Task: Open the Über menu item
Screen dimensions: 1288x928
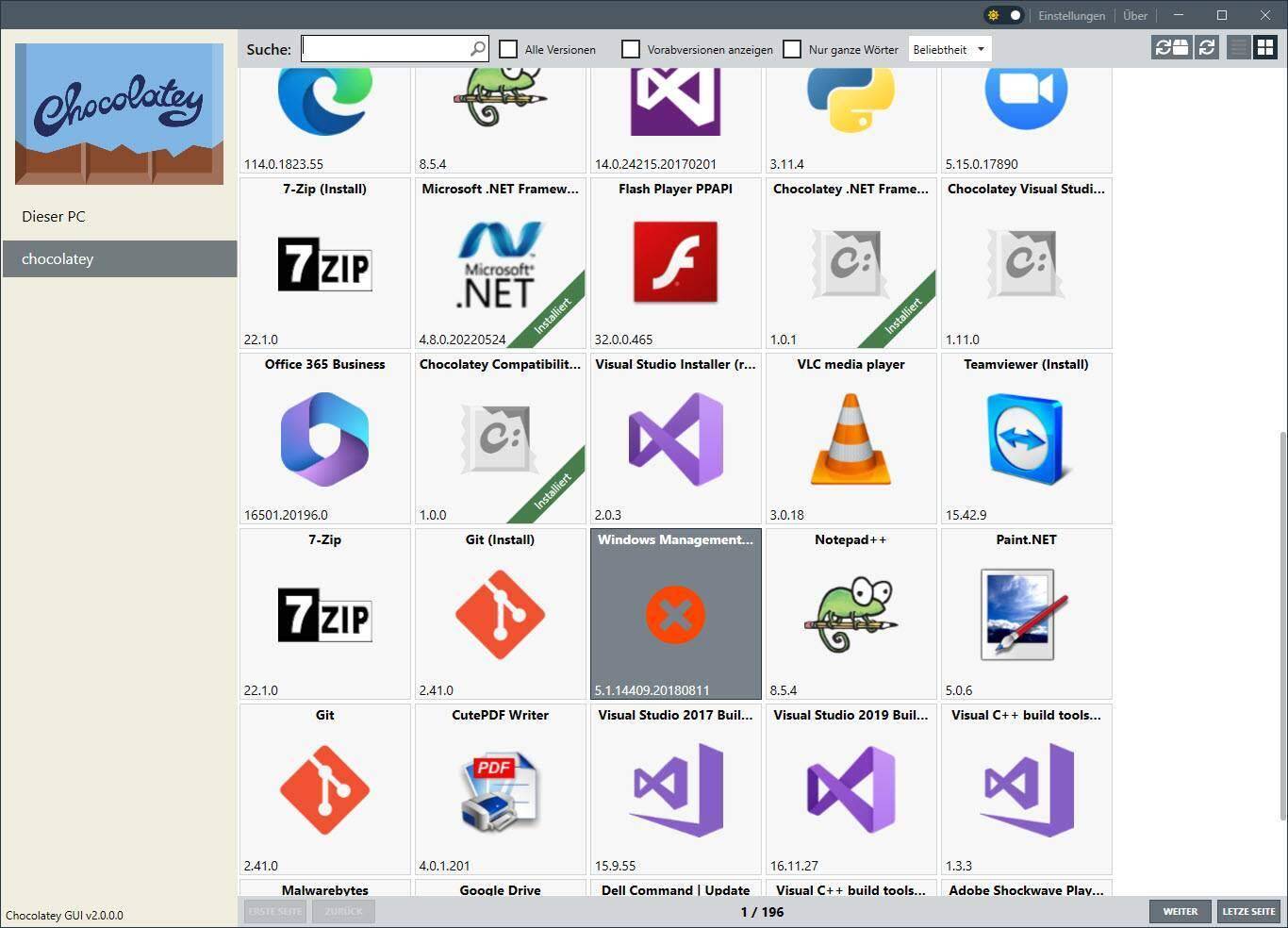Action: coord(1134,15)
